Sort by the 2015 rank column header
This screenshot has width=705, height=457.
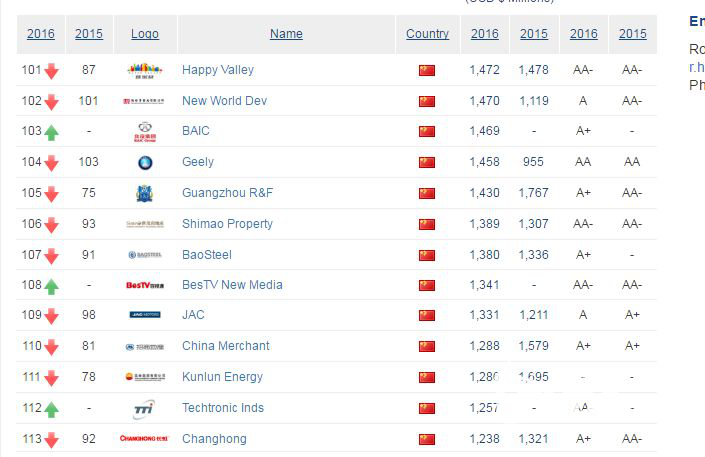[x=89, y=34]
